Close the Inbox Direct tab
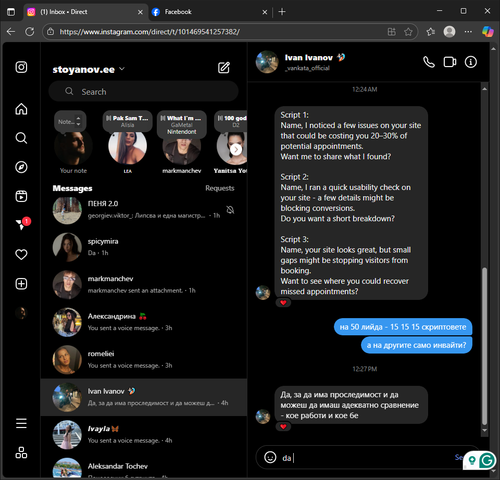This screenshot has width=500, height=480. (x=140, y=12)
